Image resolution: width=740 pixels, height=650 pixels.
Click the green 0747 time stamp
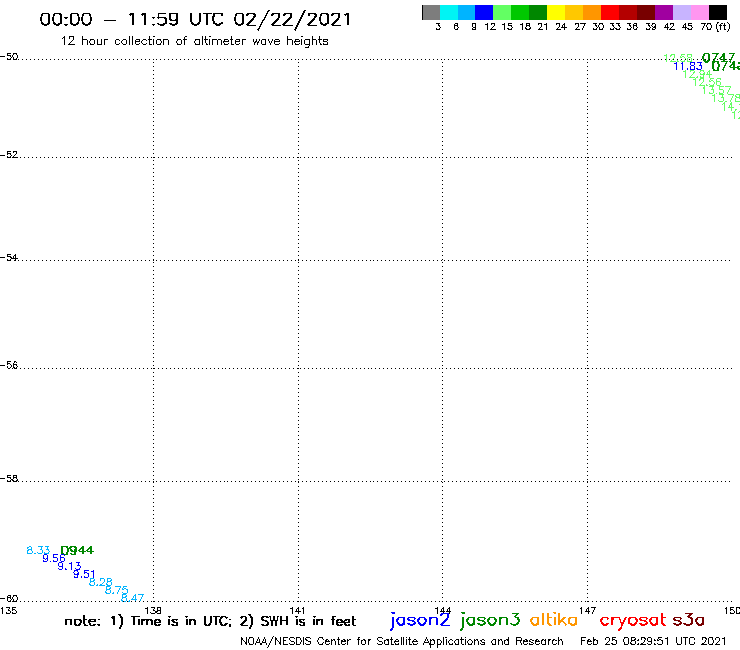click(x=718, y=58)
